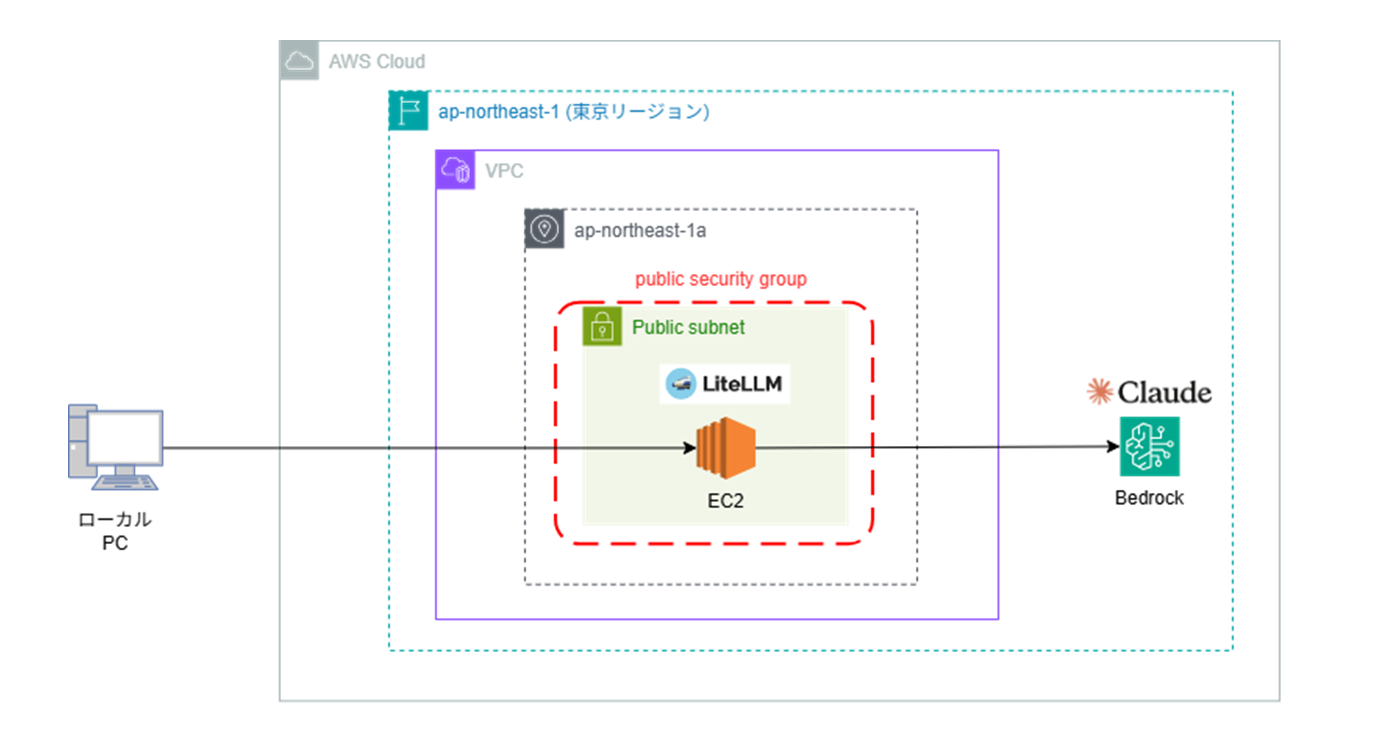This screenshot has width=1379, height=744.
Task: Click the purple VPC icon
Action: [456, 170]
